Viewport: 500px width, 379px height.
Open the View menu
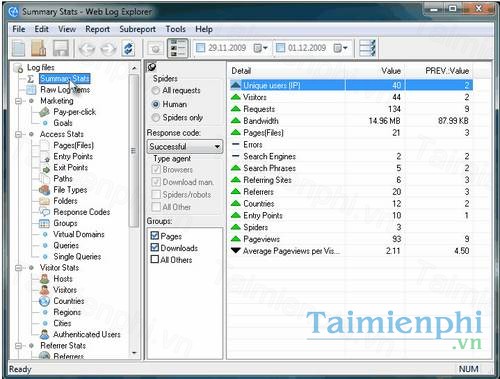point(67,29)
